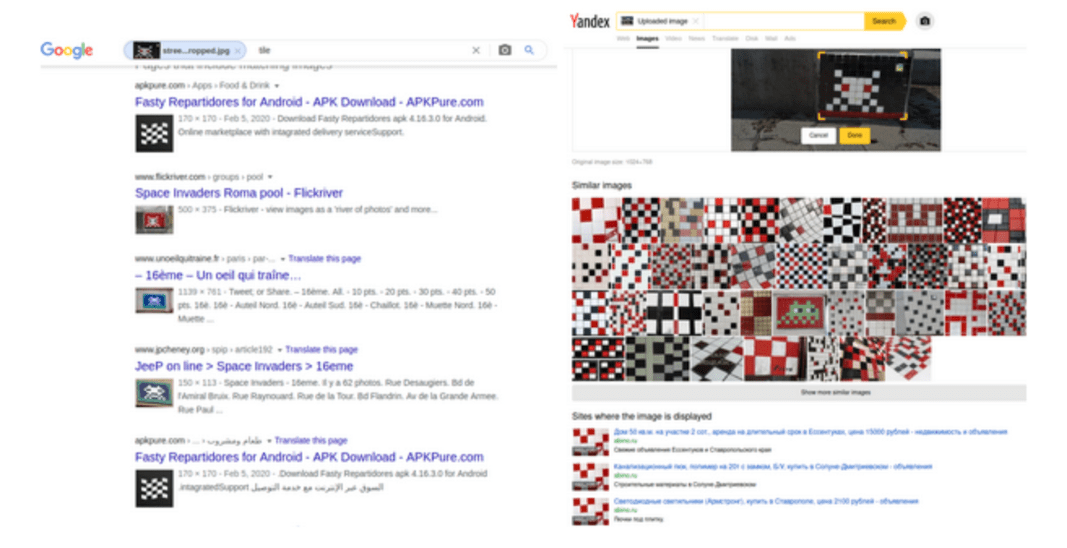Image resolution: width=1067 pixels, height=548 pixels.
Task: Open the Yandex Ads tab
Action: [789, 39]
